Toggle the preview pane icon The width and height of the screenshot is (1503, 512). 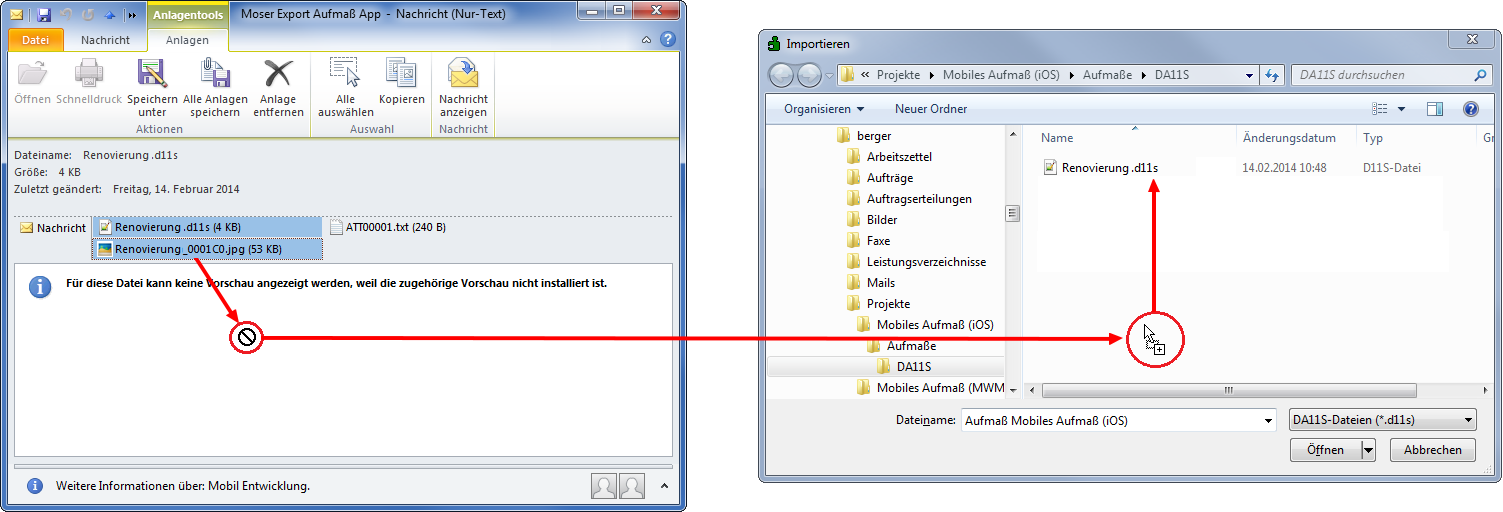(1435, 109)
